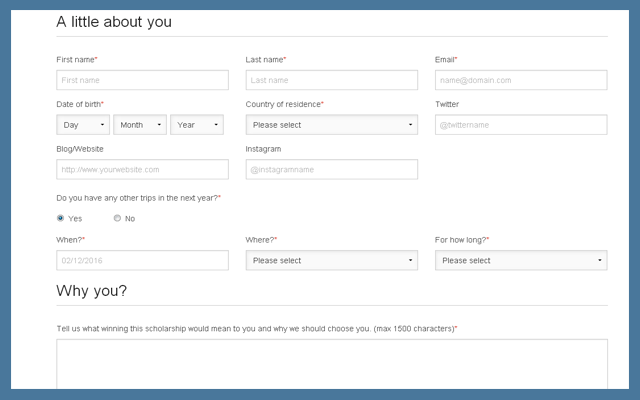The image size is (640, 400).
Task: Open the Month dropdown
Action: click(140, 125)
